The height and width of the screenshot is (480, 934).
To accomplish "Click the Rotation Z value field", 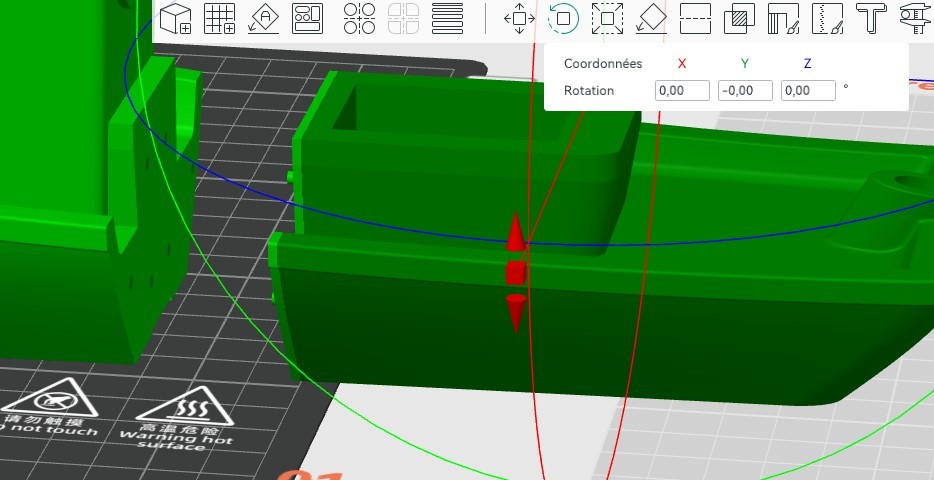I will [x=807, y=91].
